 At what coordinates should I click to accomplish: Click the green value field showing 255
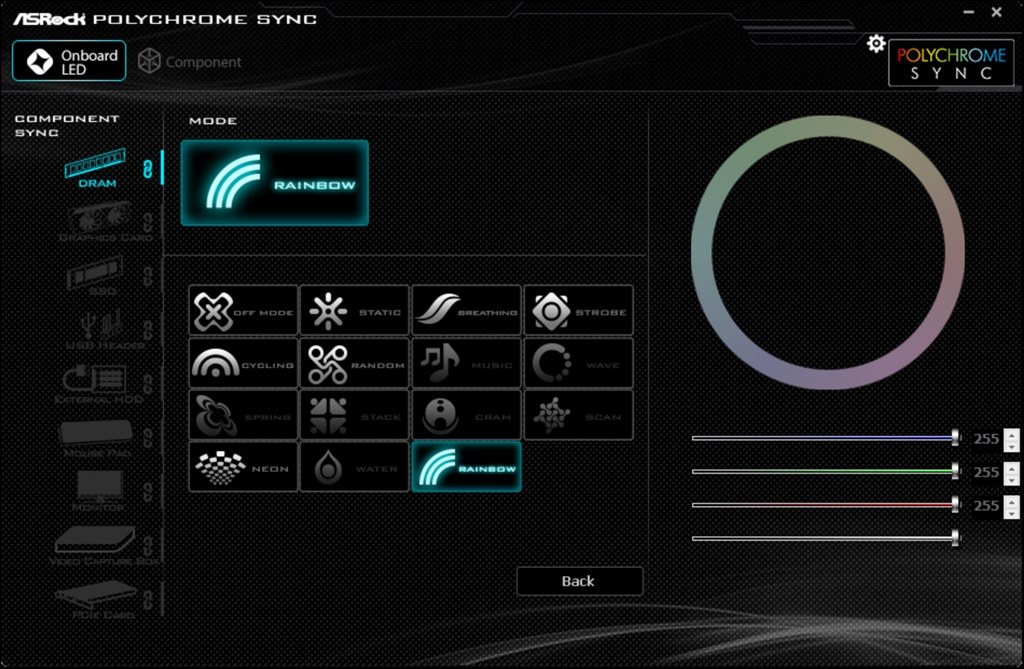986,472
